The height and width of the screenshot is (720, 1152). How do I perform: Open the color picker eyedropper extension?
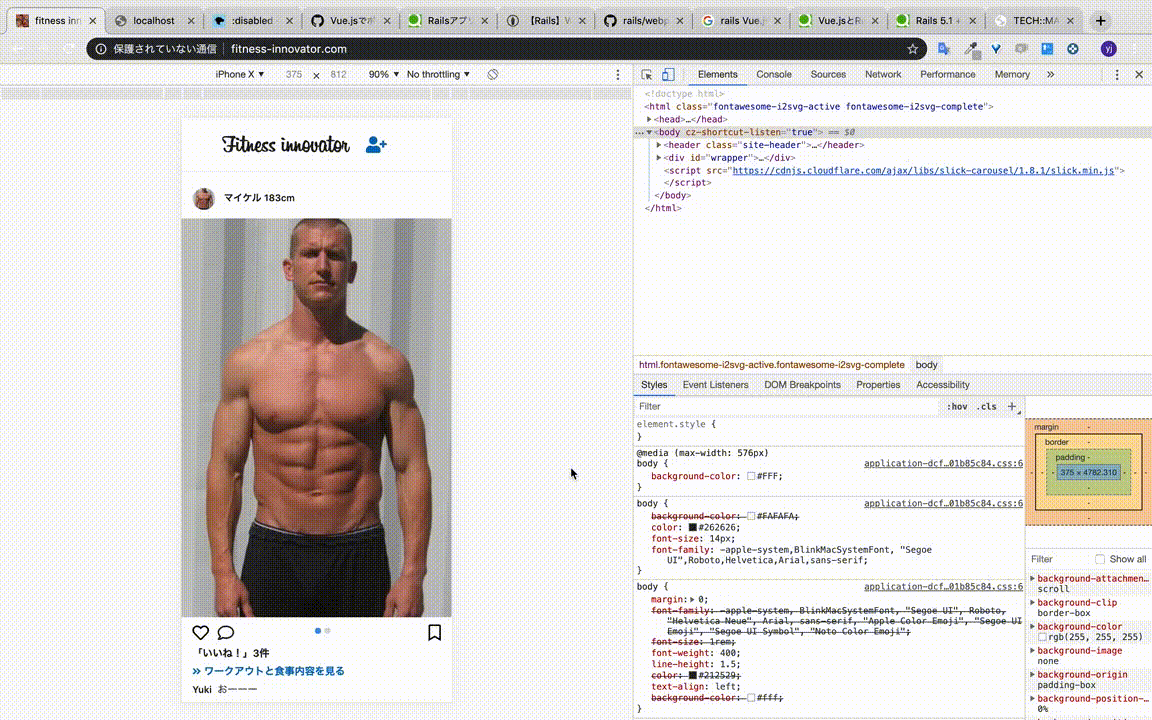971,49
